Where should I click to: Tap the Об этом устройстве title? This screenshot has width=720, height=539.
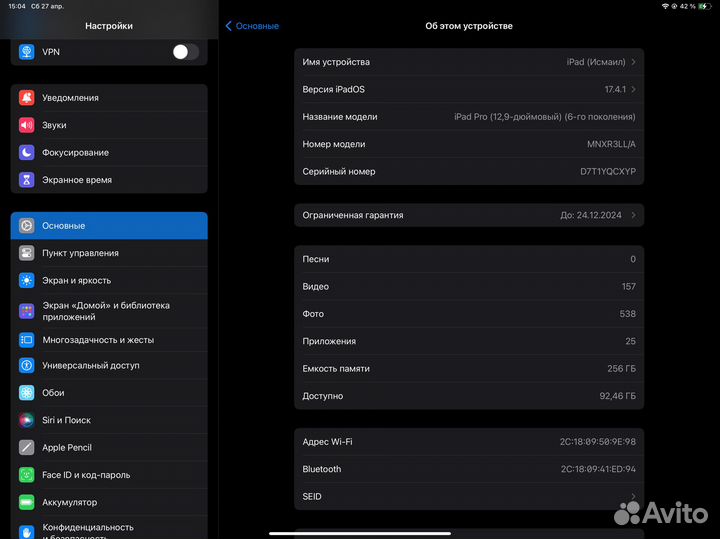pos(469,26)
